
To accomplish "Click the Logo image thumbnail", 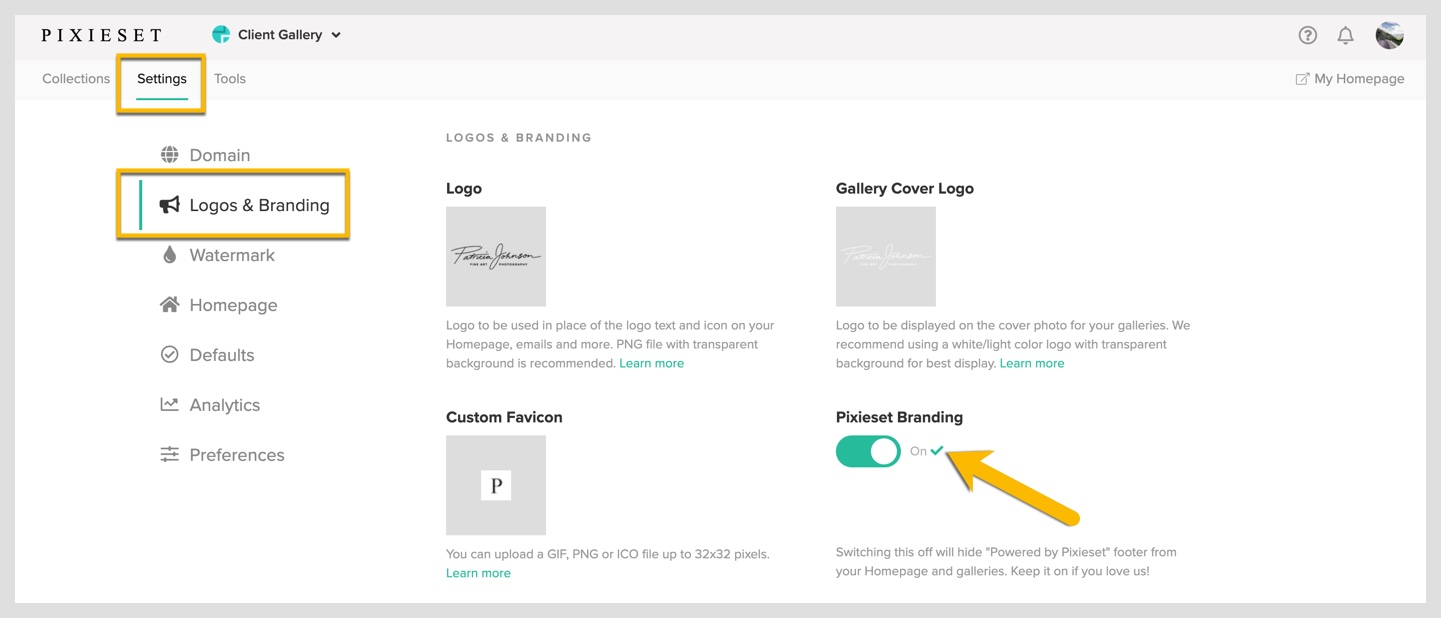I will 496,256.
